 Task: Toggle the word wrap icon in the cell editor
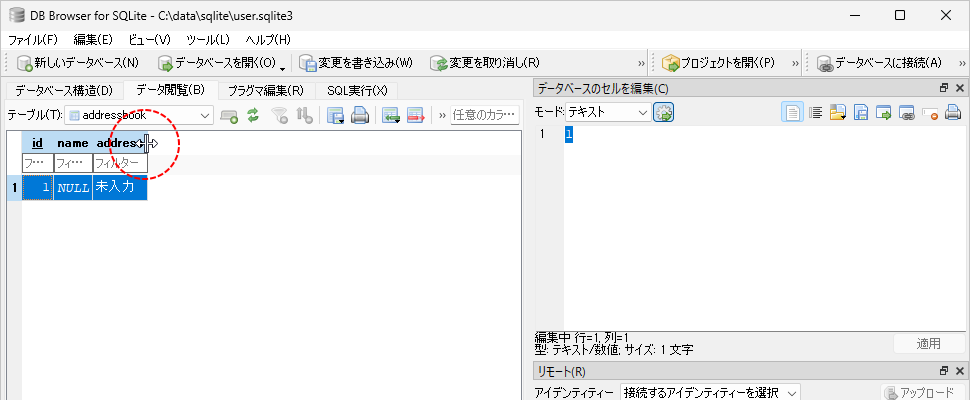pos(815,113)
